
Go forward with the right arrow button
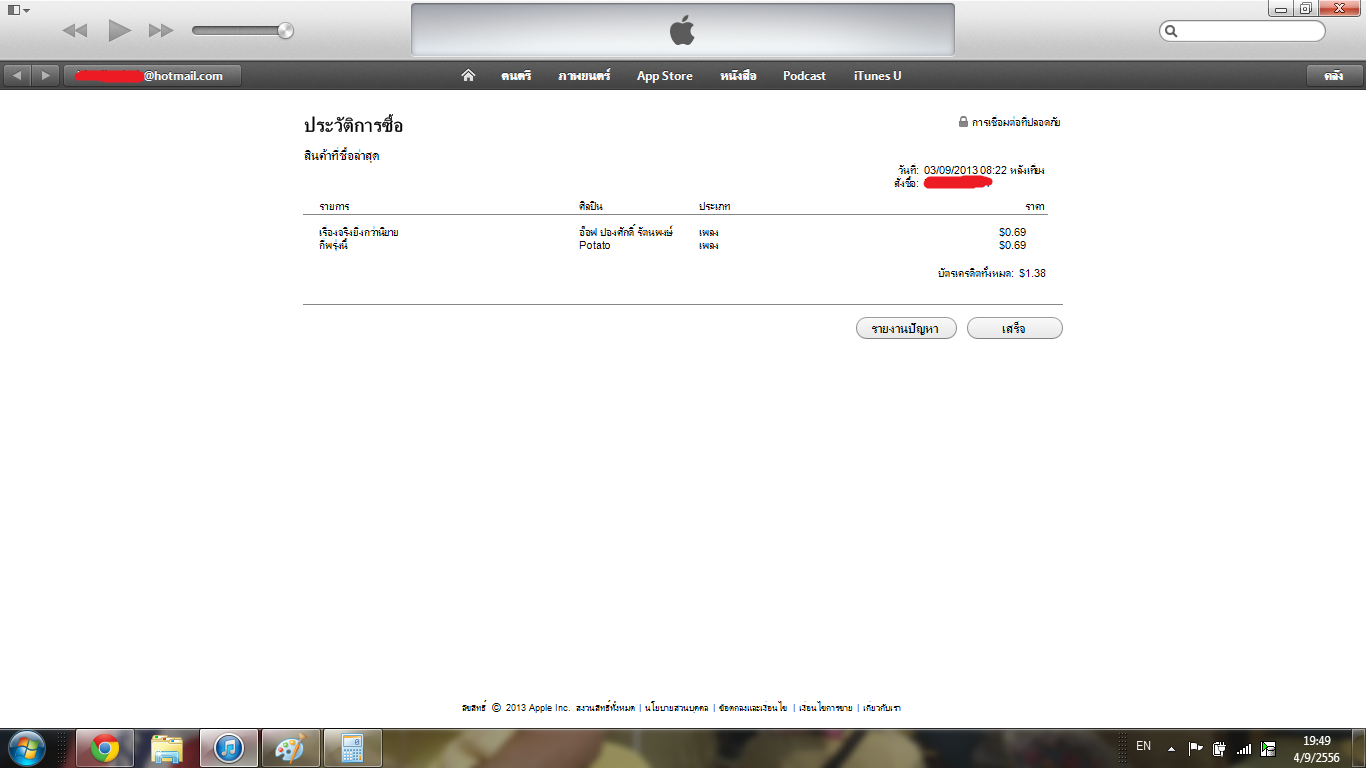coord(45,76)
